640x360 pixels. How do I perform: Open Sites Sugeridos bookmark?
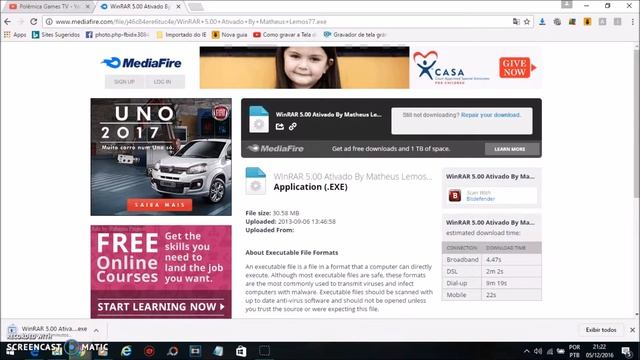56,35
